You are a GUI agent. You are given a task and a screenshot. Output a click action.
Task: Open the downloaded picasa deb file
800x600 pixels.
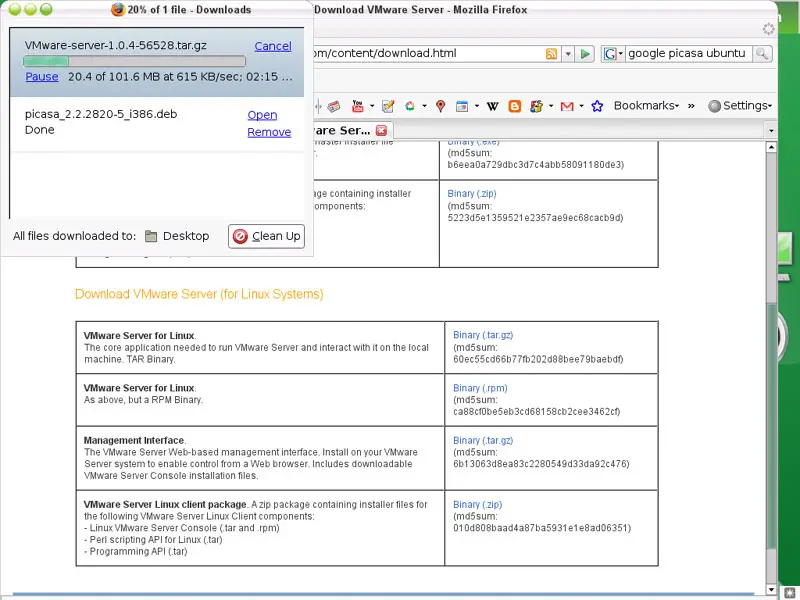(x=262, y=115)
